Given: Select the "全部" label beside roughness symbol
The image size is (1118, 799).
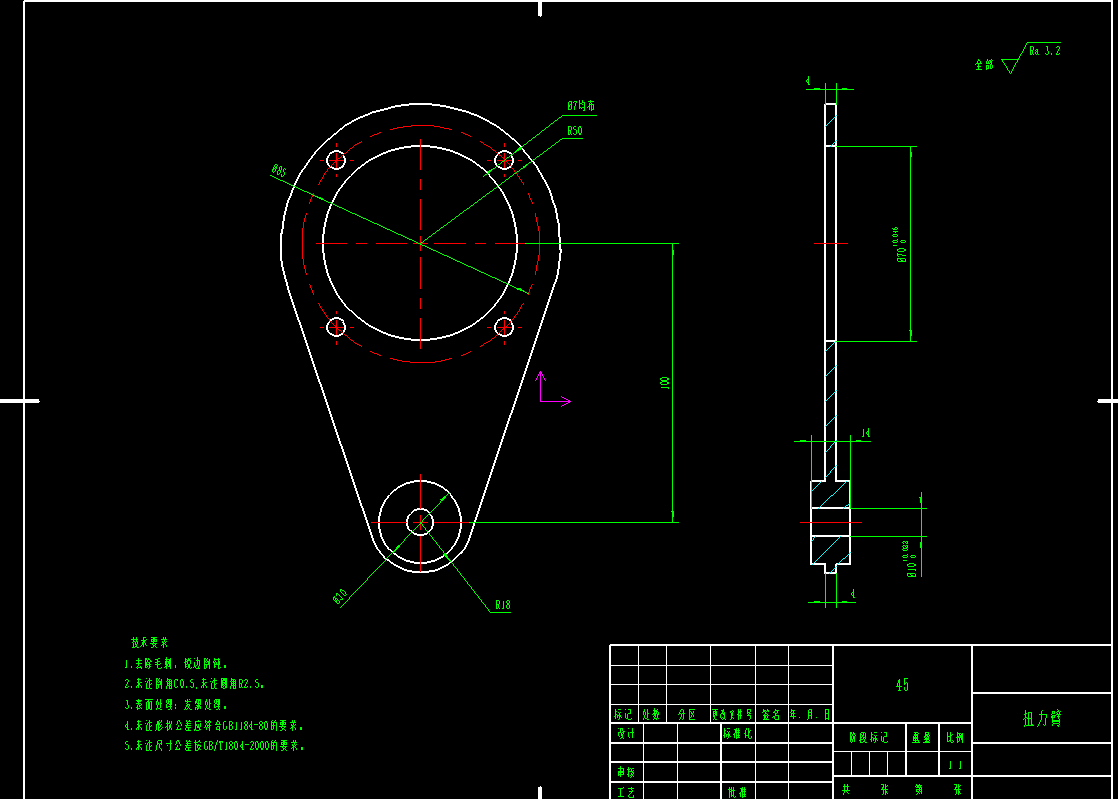Looking at the screenshot, I should point(984,65).
